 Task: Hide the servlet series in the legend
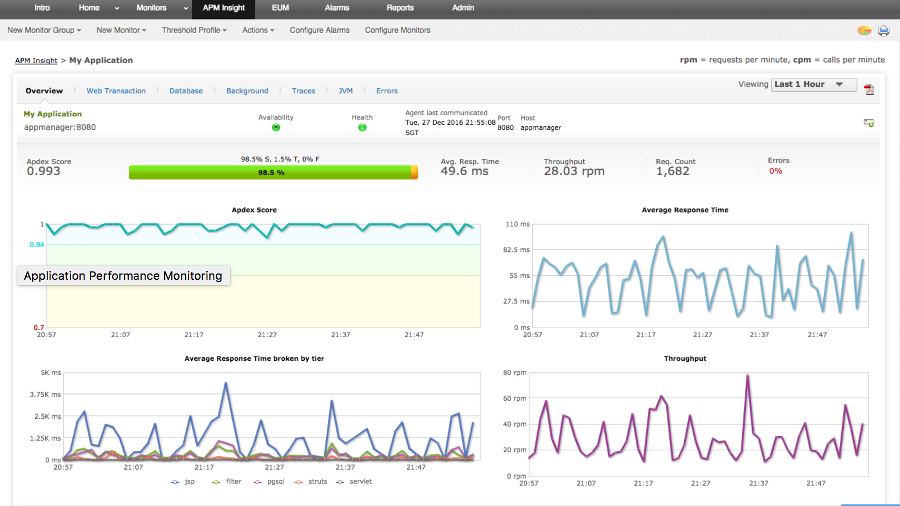pos(354,482)
